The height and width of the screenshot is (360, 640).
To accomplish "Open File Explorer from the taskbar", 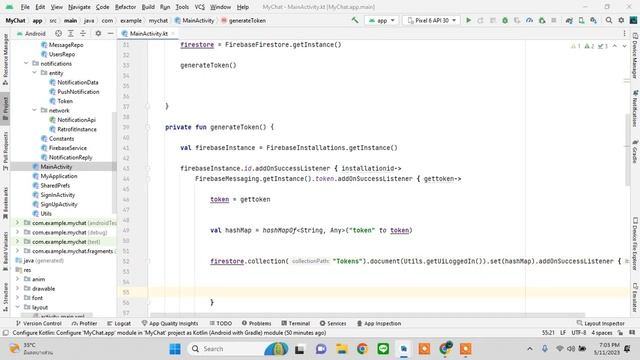I will pyautogui.click(x=341, y=349).
